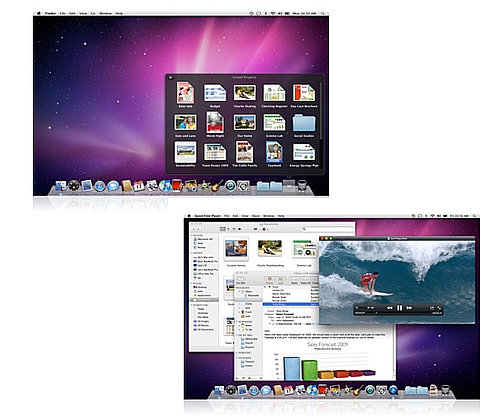
Task: Open the Apple menu on the Finder desktop
Action: tap(39, 13)
